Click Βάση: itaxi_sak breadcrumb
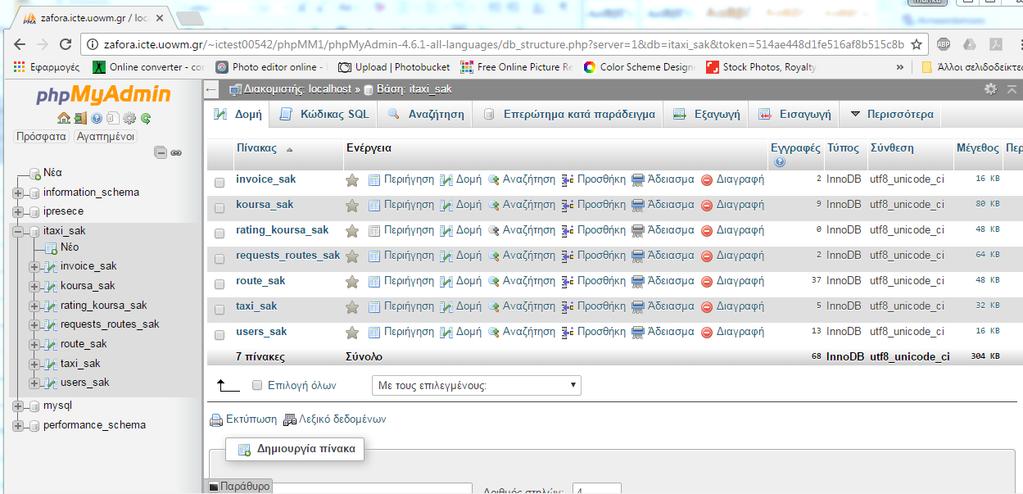 pyautogui.click(x=408, y=89)
